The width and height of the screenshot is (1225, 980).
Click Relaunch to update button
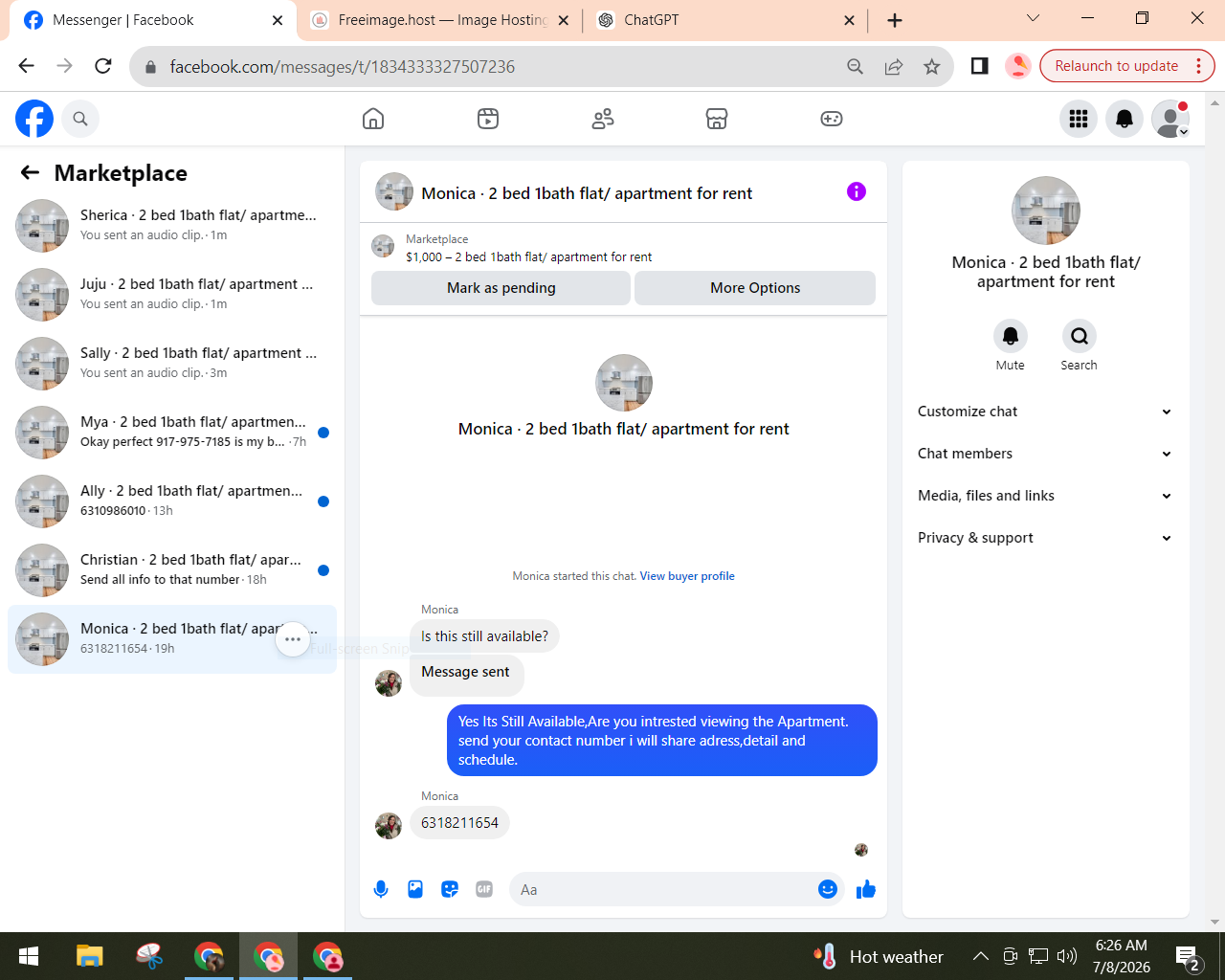coord(1116,66)
